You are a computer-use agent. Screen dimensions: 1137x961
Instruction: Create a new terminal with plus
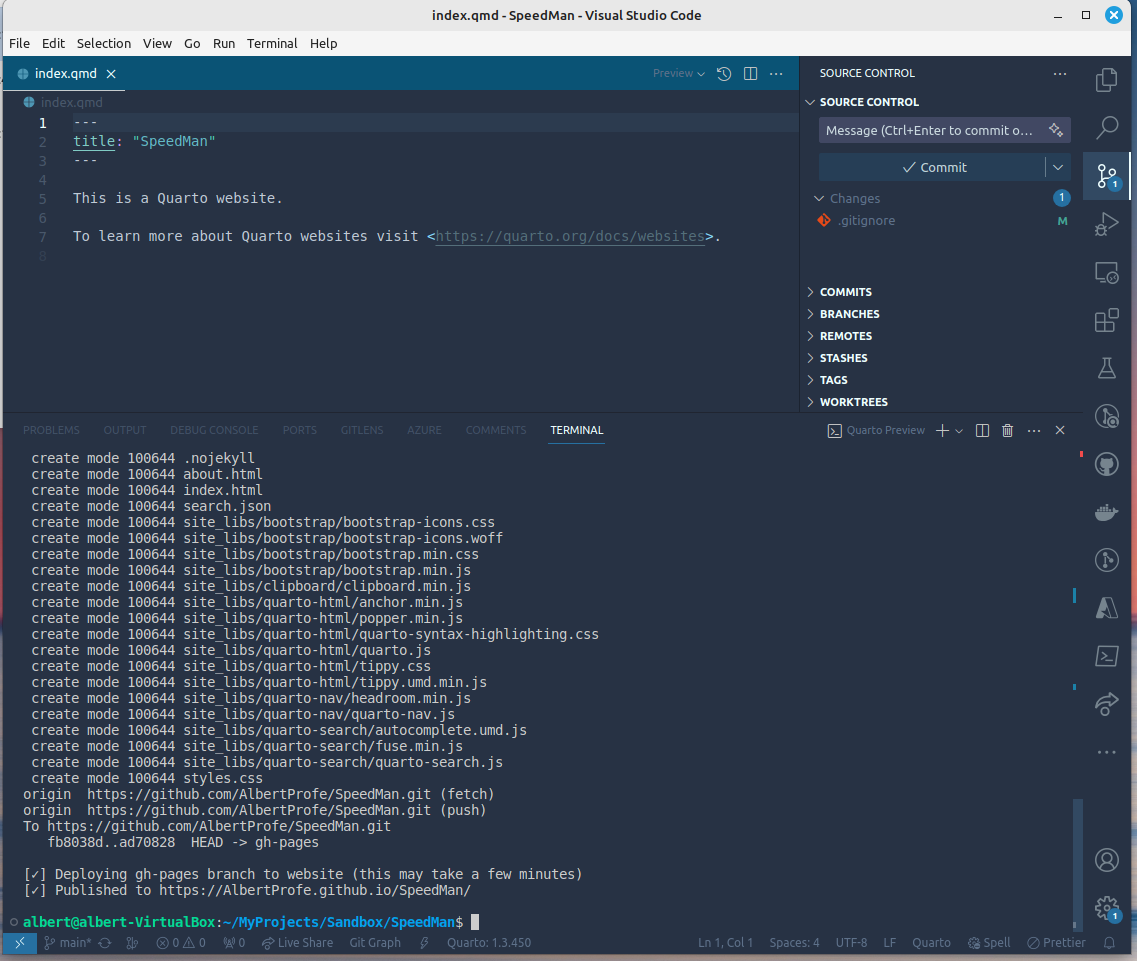(942, 431)
